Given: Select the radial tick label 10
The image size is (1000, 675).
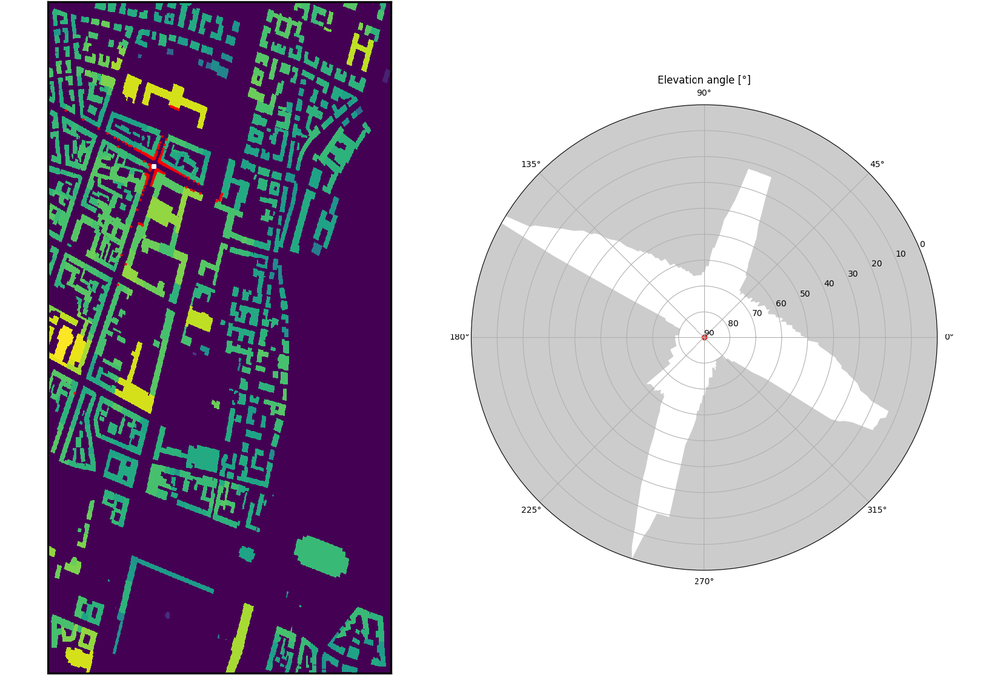Looking at the screenshot, I should point(900,254).
